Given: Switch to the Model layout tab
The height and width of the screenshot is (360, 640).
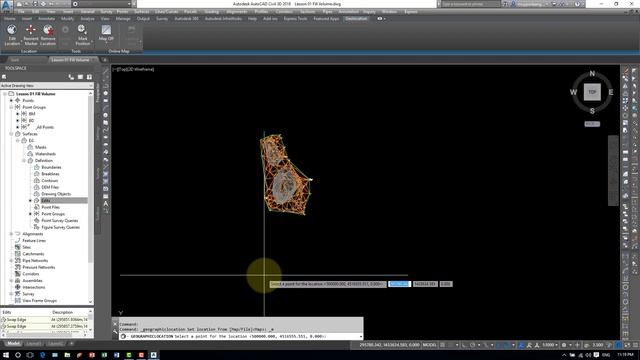Looking at the screenshot, I should (x=13, y=344).
